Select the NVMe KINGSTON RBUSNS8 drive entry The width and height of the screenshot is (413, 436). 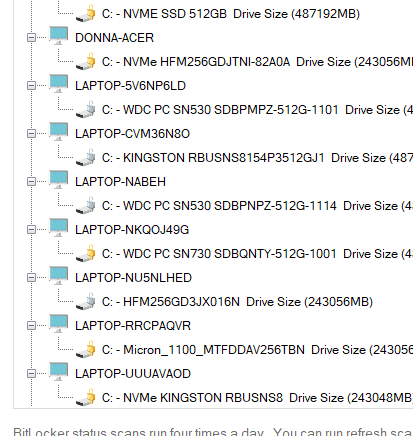pyautogui.click(x=257, y=398)
